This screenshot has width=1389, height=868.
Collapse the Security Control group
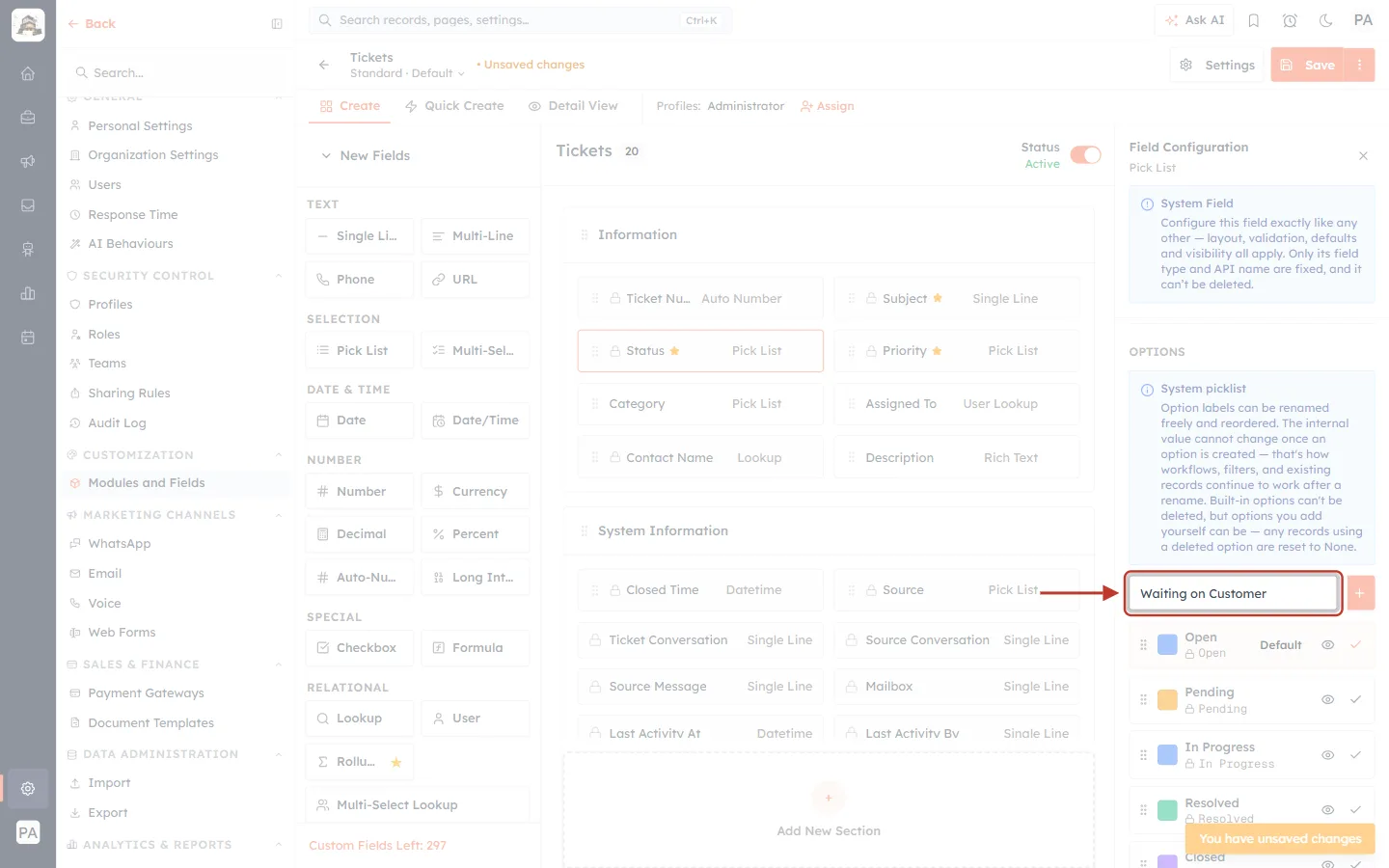point(279,276)
